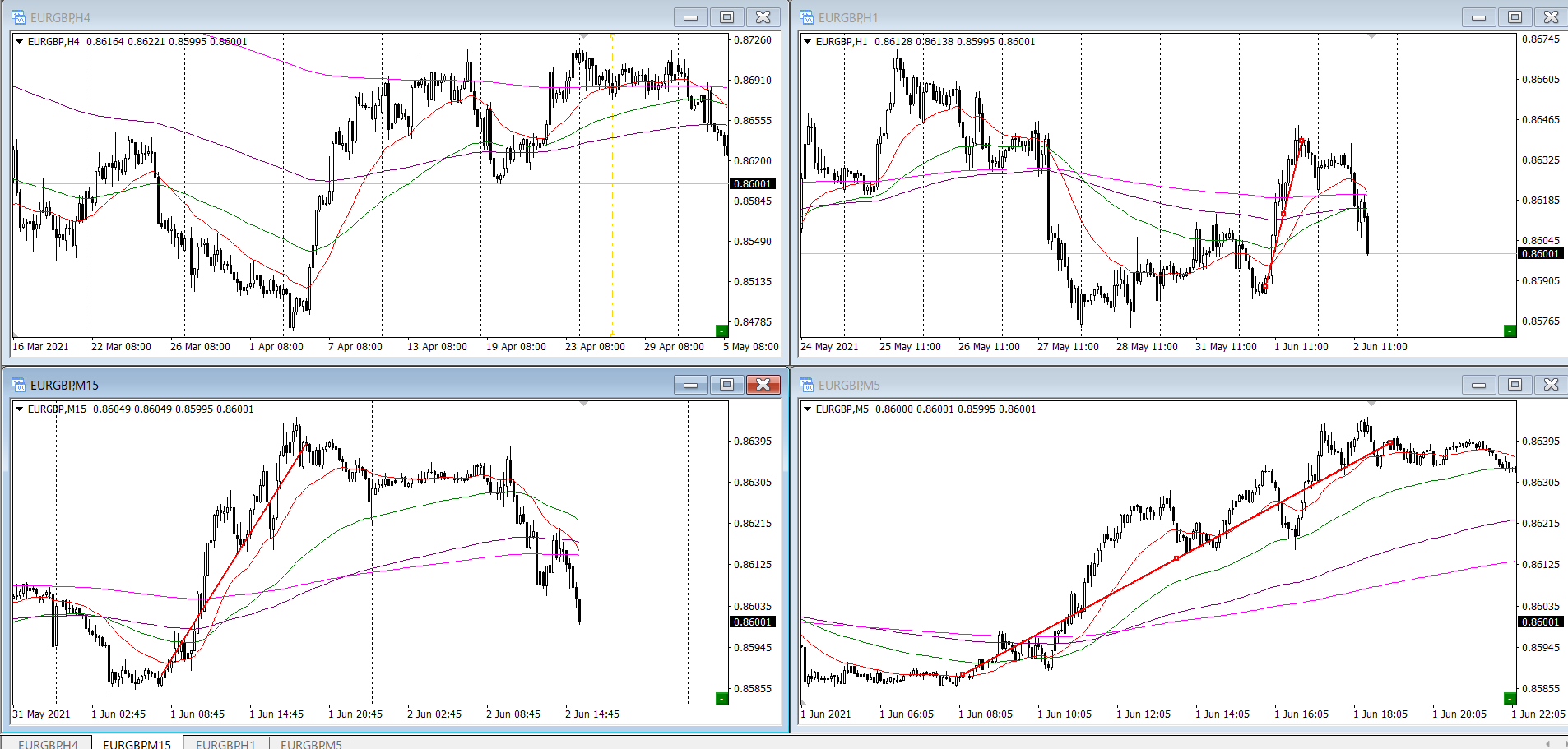Click the green square in the H1 chart corner
The width and height of the screenshot is (1568, 749).
[1510, 331]
